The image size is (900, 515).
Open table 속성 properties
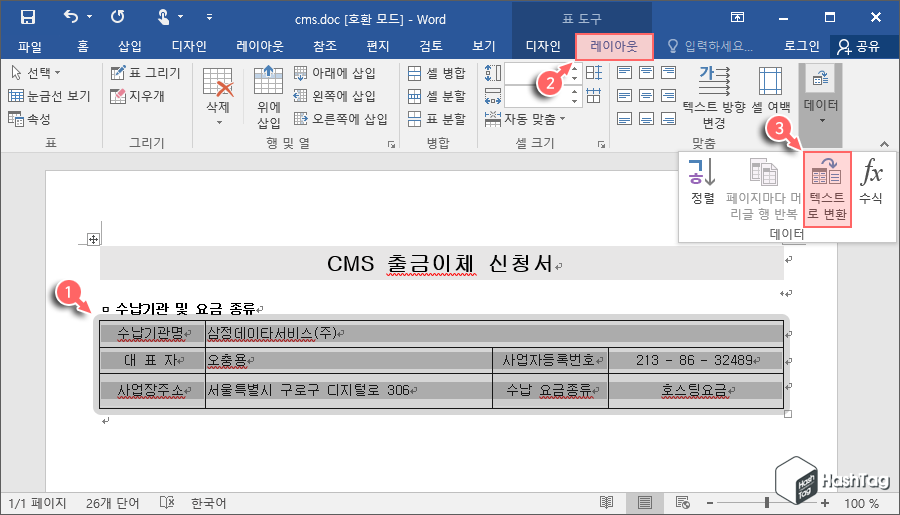(x=30, y=119)
